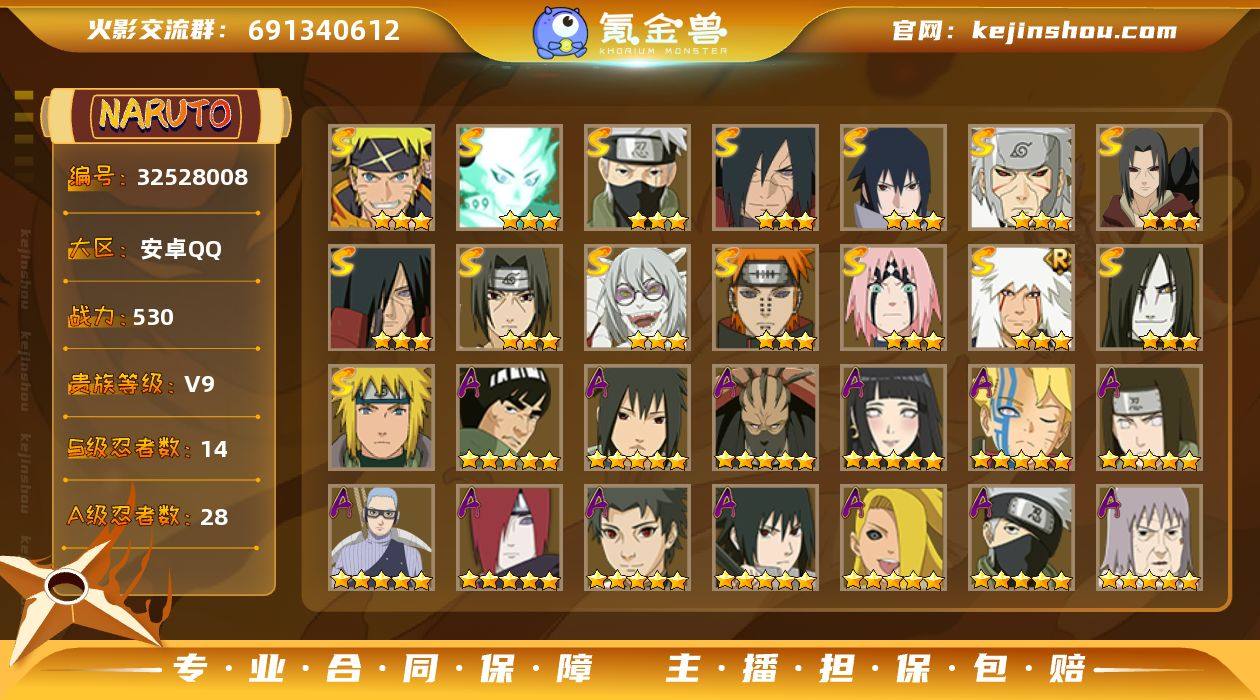The width and height of the screenshot is (1260, 700).
Task: Select red-haired Nagato A-rank portrait
Action: tap(509, 538)
